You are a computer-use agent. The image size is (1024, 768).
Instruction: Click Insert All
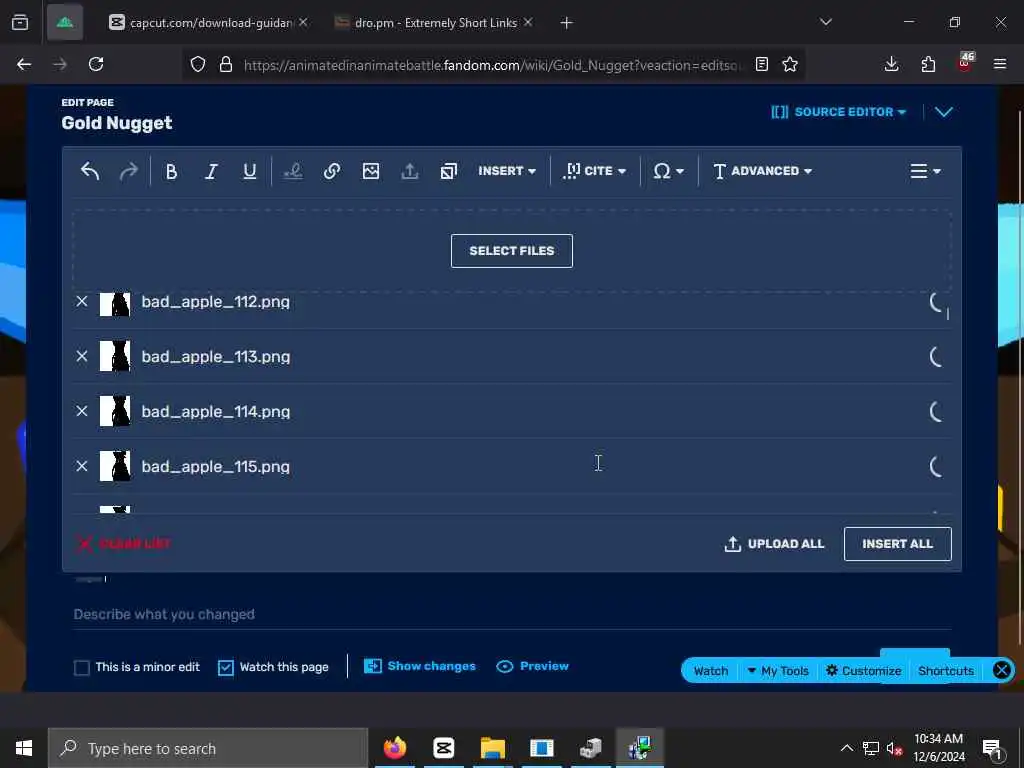tap(897, 544)
